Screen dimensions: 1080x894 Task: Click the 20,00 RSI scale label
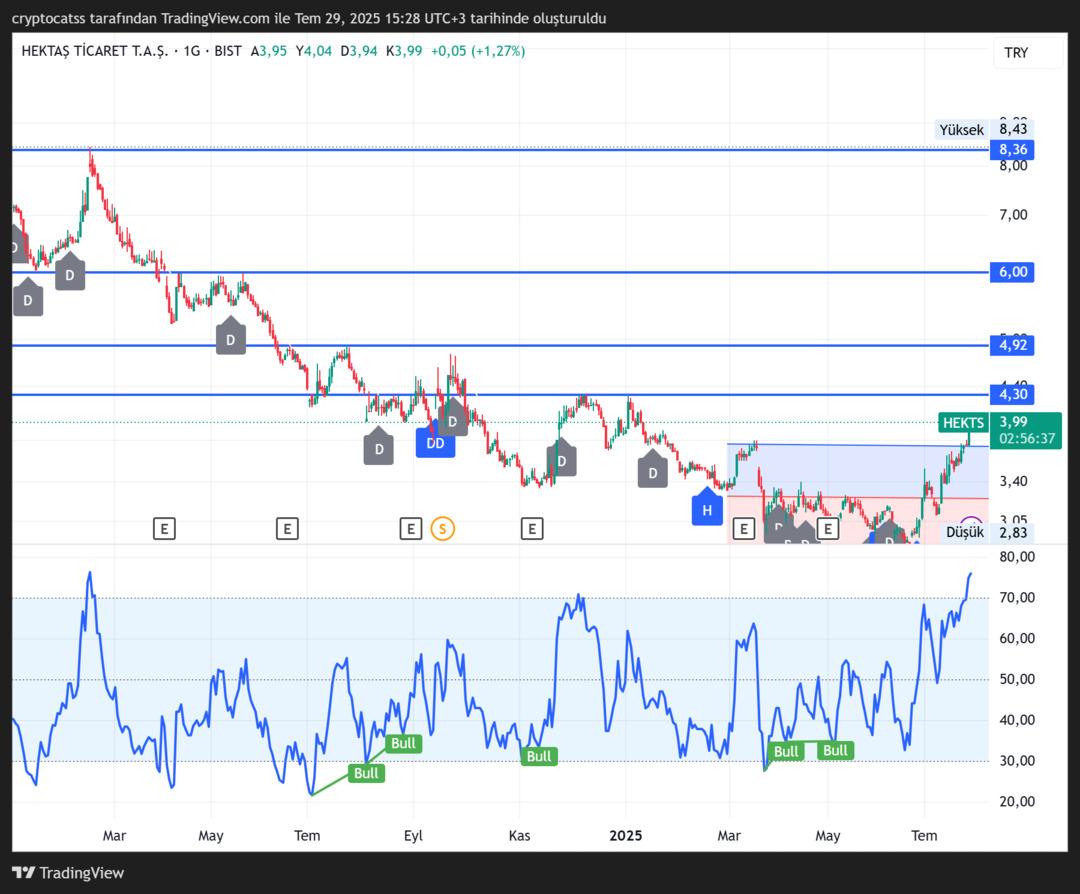click(x=1017, y=802)
